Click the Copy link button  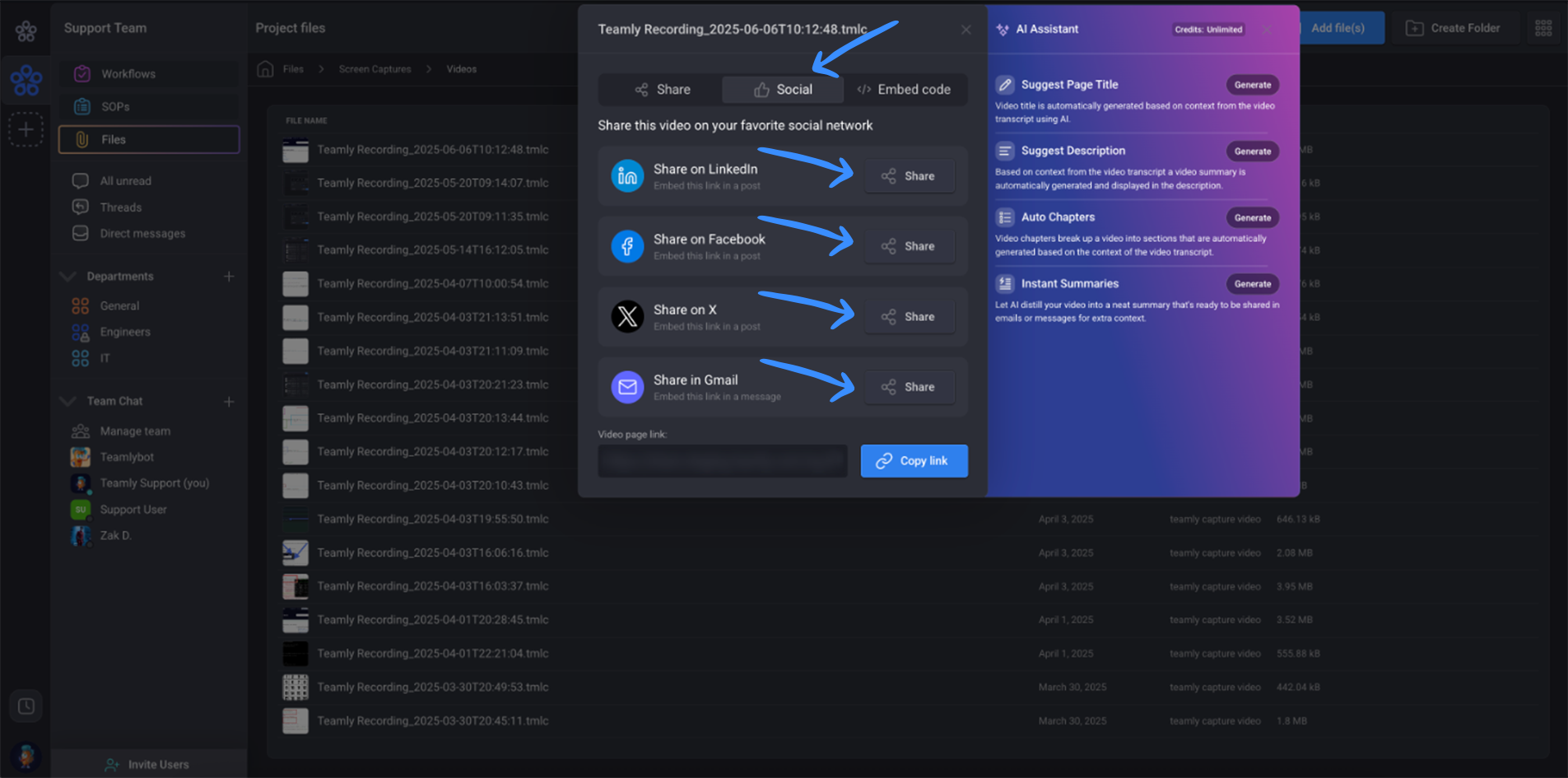coord(914,461)
